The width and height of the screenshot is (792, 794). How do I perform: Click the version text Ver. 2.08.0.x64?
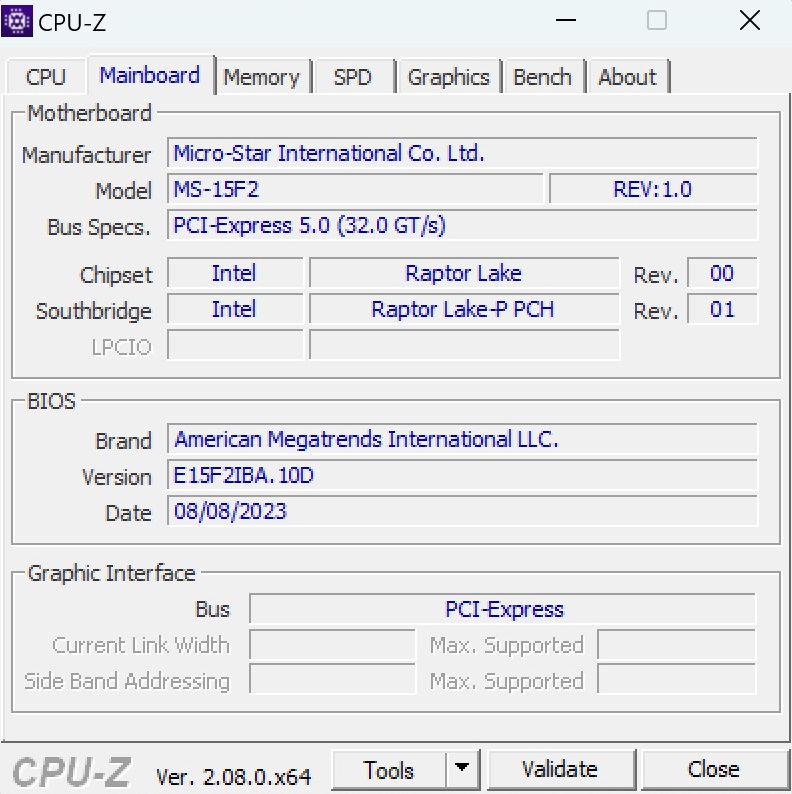pos(233,776)
